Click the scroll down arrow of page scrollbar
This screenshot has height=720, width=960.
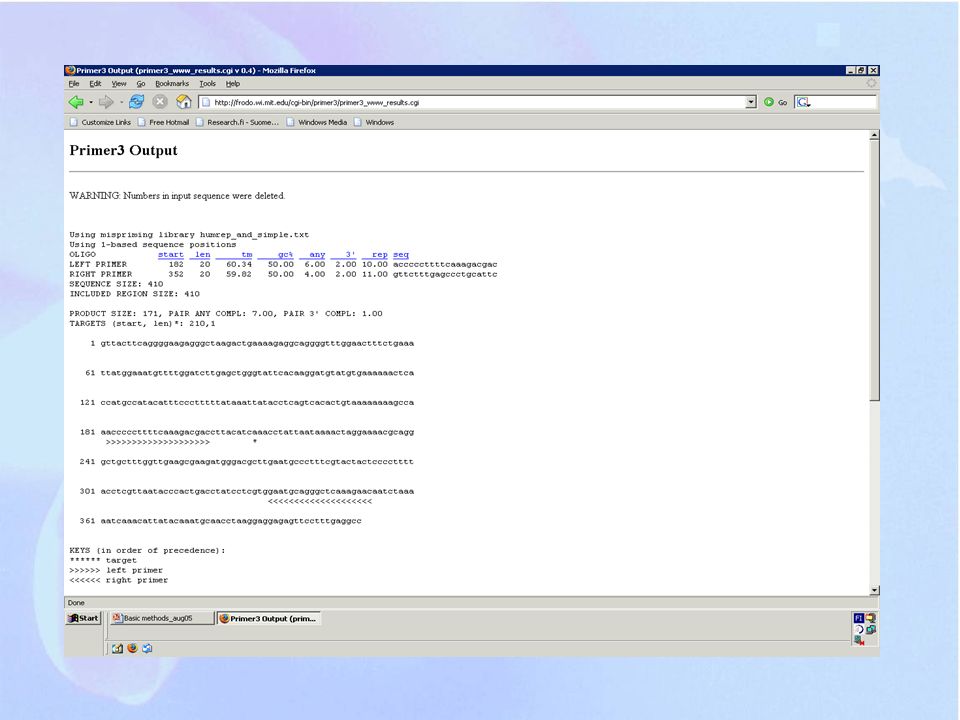[x=874, y=590]
